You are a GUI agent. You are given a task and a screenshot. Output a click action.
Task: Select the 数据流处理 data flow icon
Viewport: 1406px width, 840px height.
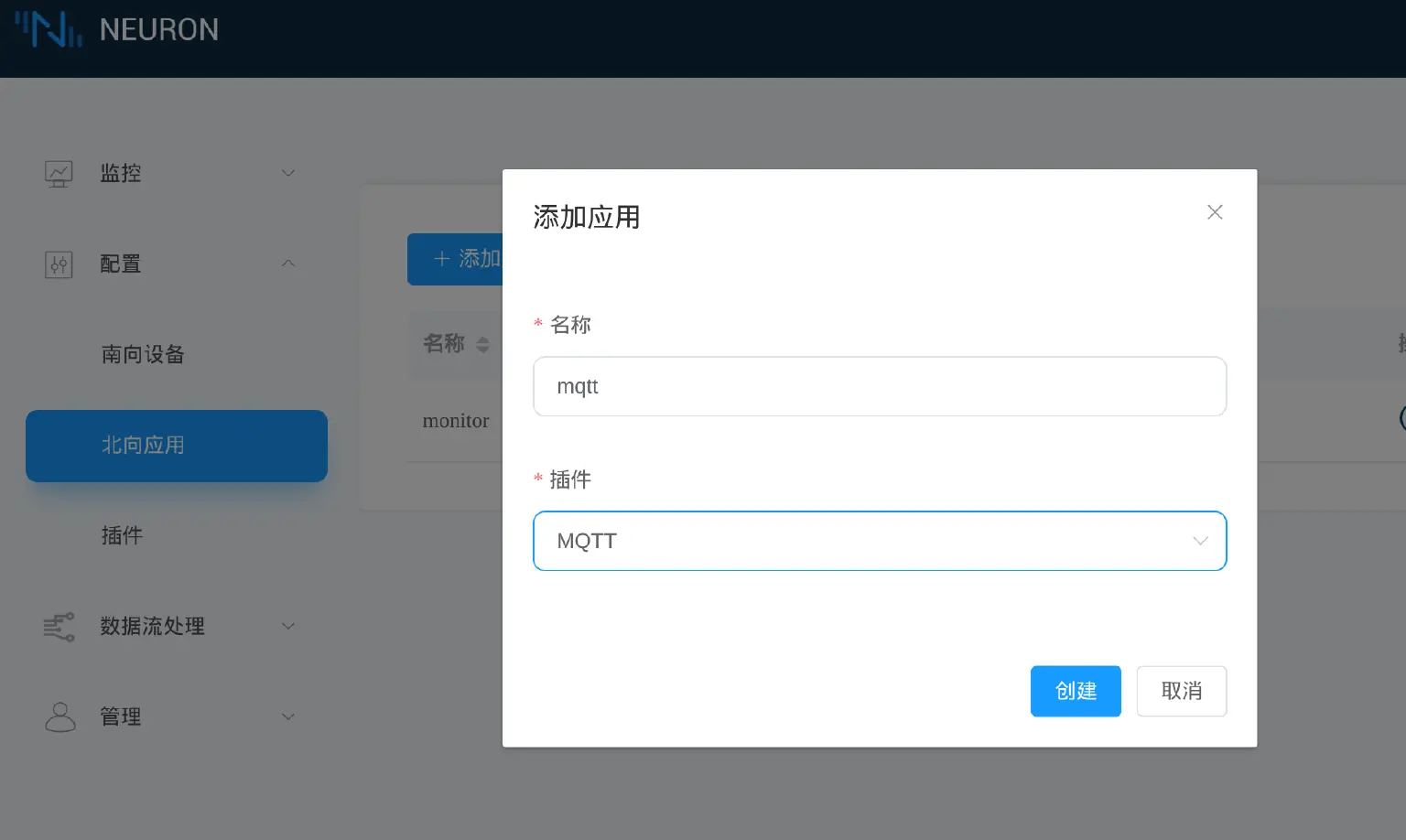[59, 626]
